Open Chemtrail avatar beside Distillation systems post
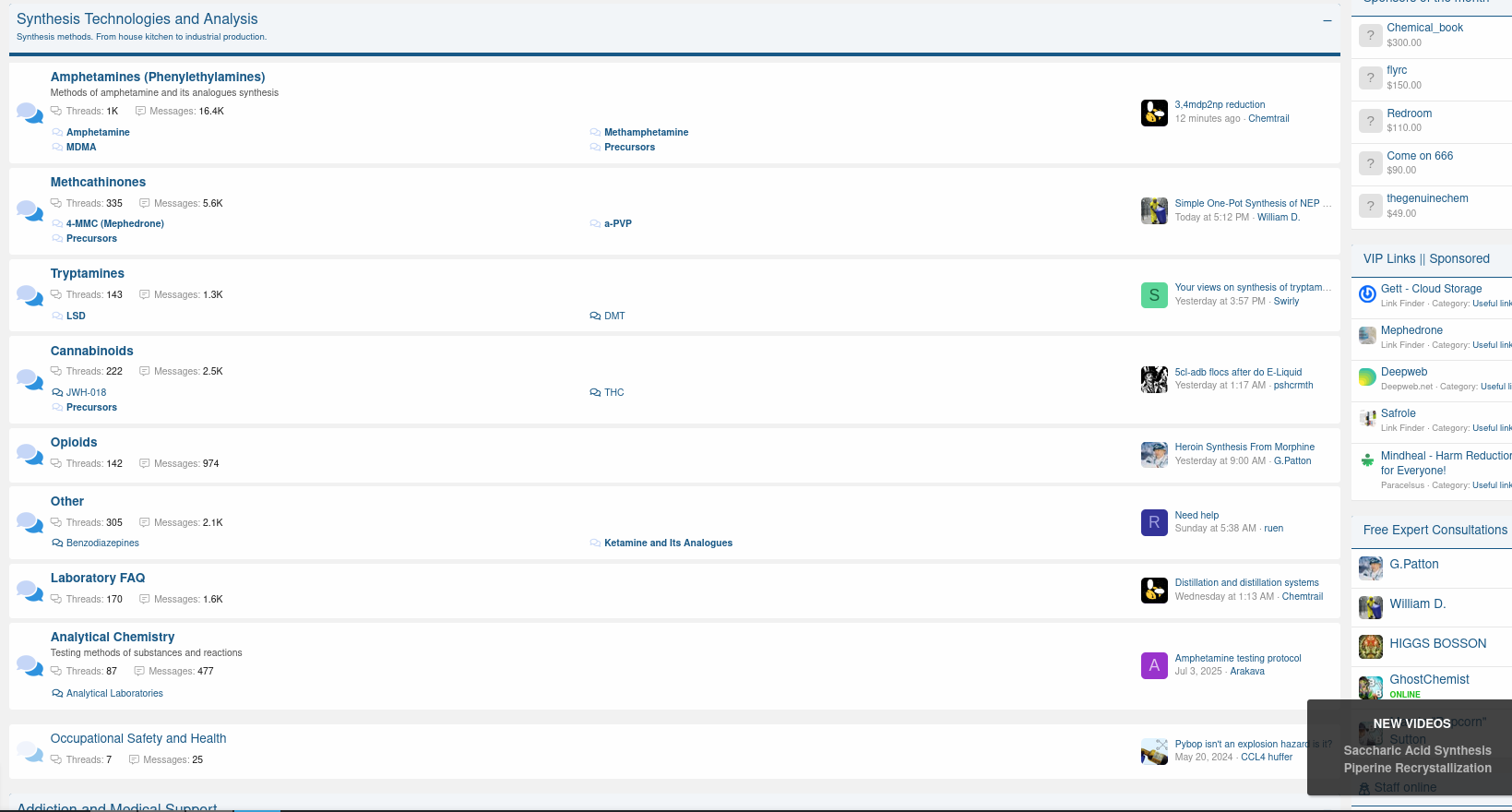Image resolution: width=1512 pixels, height=812 pixels. coord(1154,590)
